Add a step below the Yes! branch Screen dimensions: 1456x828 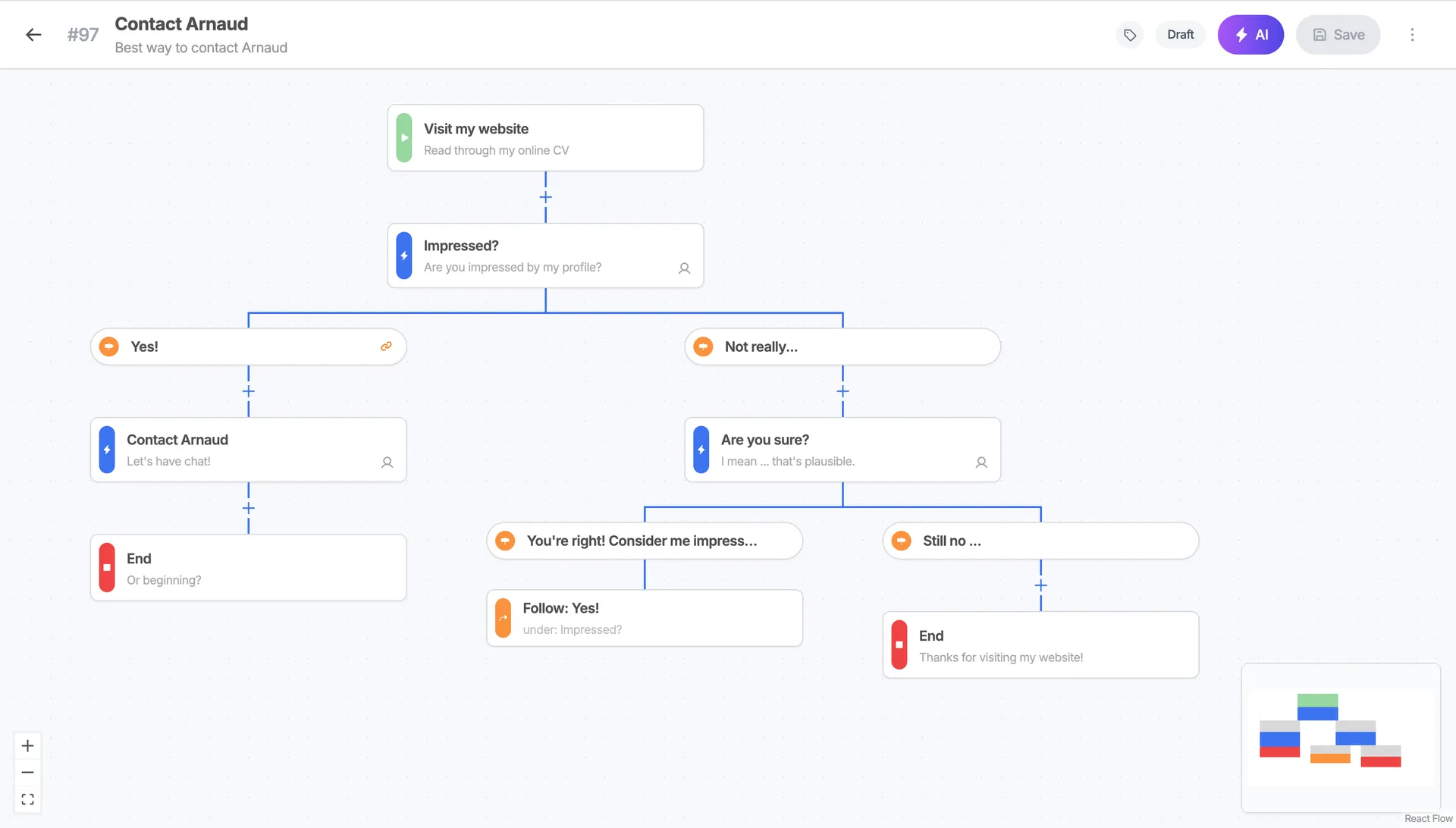pos(248,391)
